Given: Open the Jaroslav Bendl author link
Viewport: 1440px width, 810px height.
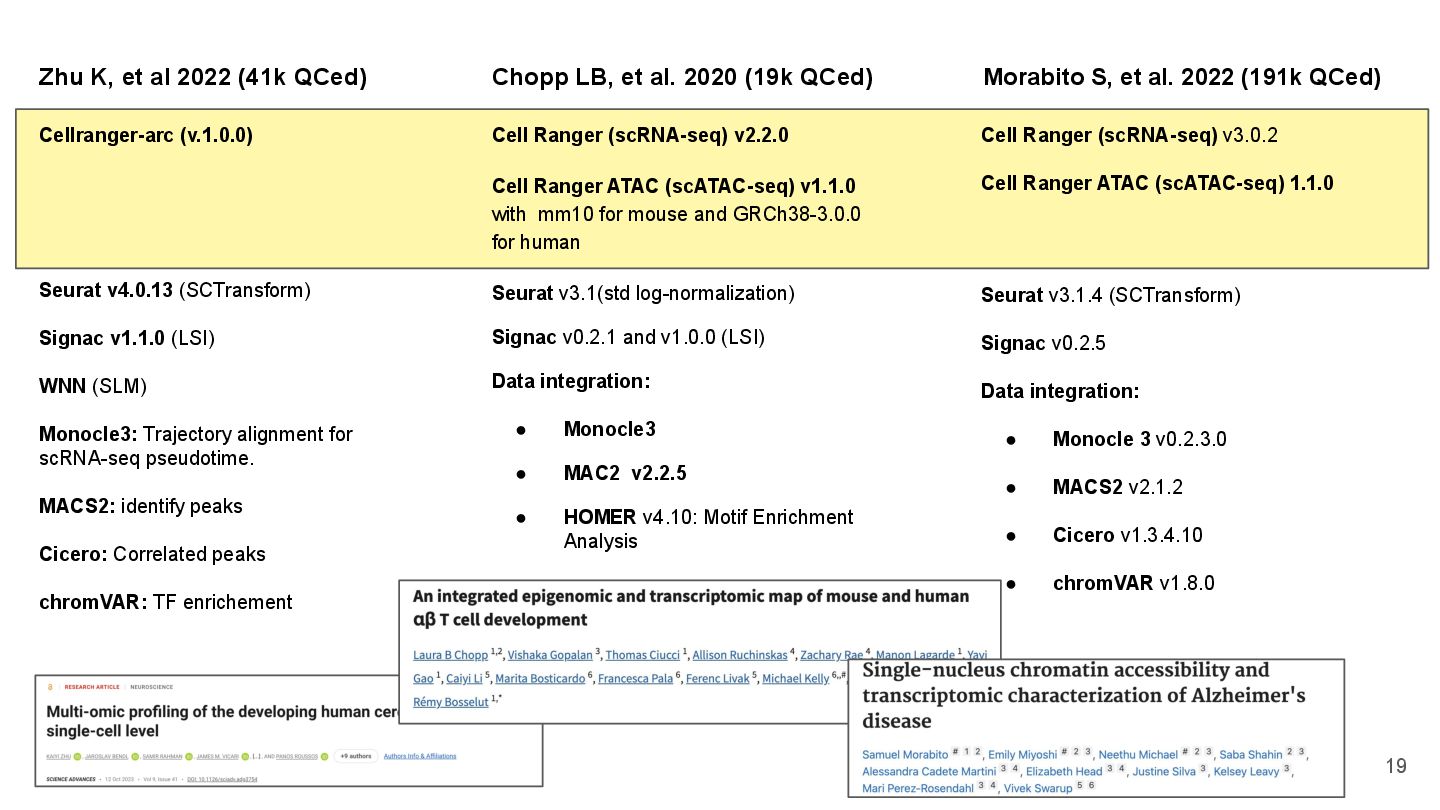Looking at the screenshot, I should (106, 756).
